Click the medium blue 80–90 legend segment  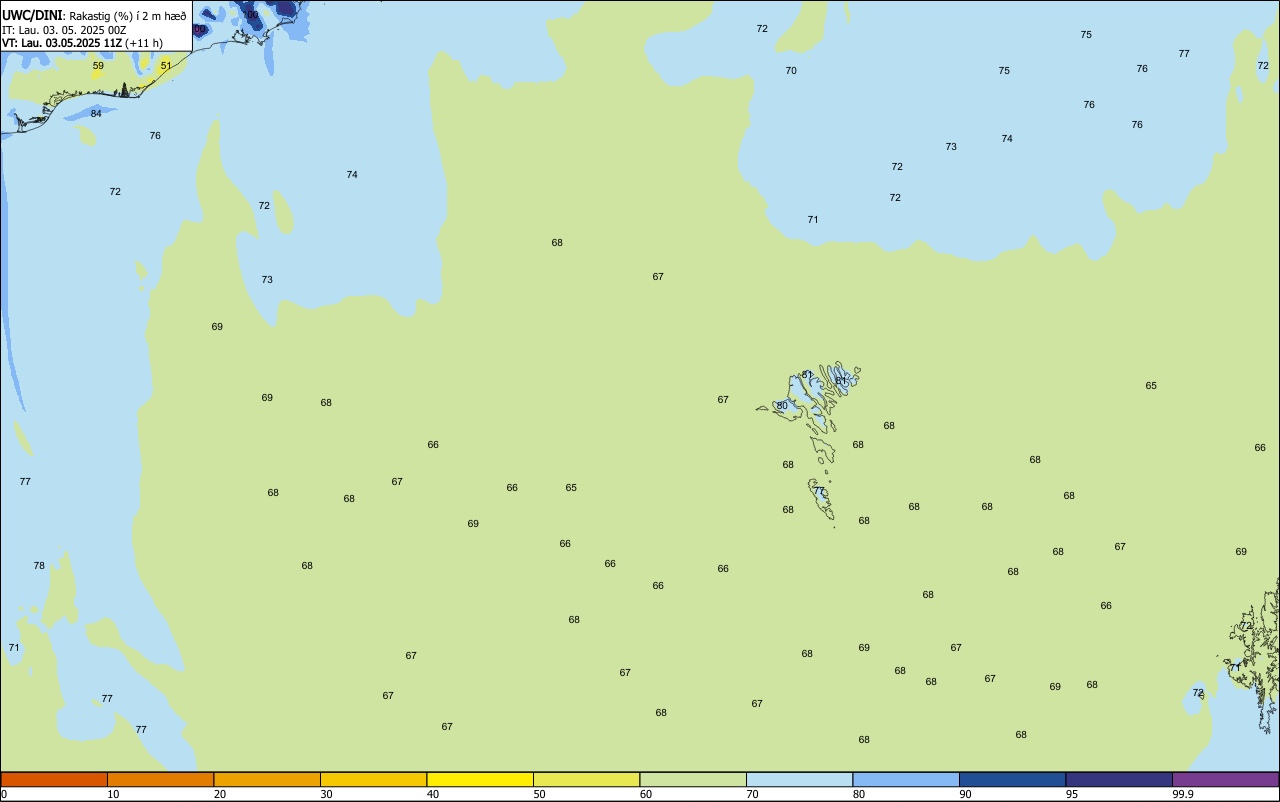(x=906, y=779)
